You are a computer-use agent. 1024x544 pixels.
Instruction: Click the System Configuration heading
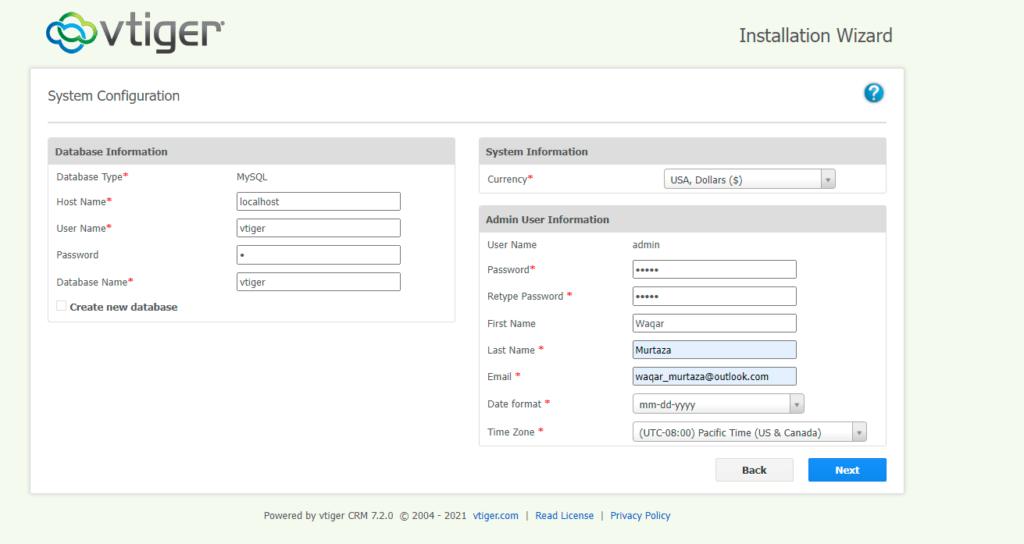pyautogui.click(x=114, y=96)
